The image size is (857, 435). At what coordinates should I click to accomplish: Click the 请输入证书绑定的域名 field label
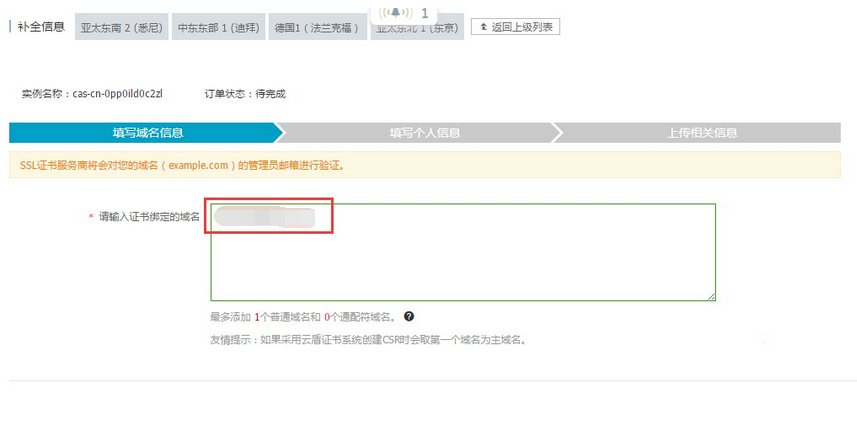(149, 217)
